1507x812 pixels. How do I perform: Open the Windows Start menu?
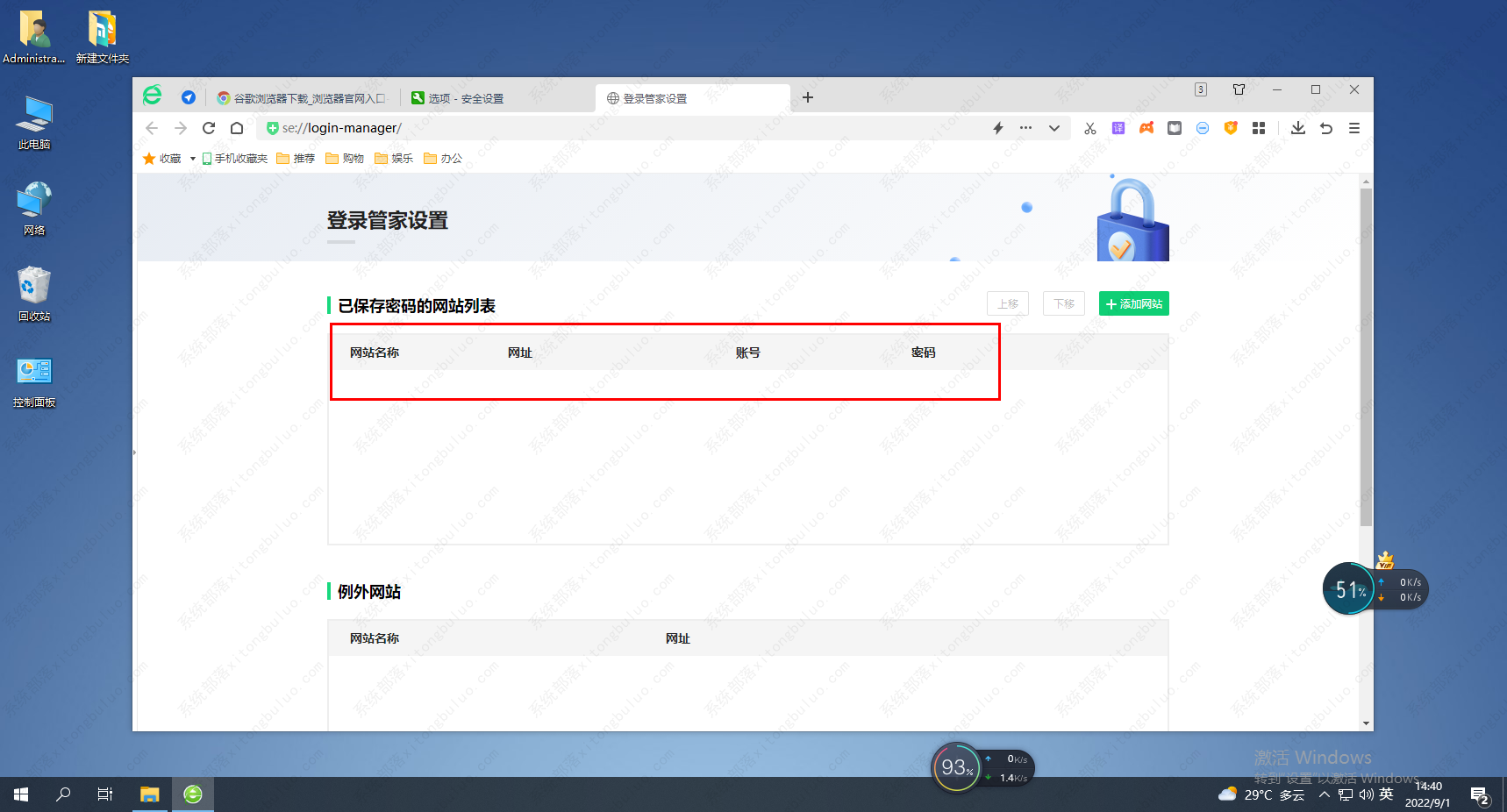(x=21, y=794)
